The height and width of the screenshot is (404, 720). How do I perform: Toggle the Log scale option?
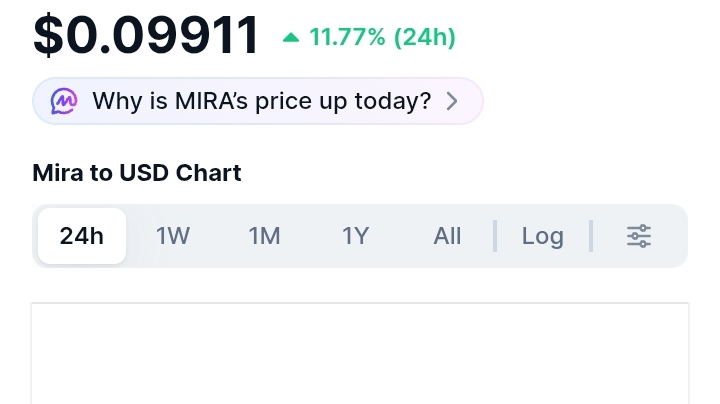tap(542, 236)
